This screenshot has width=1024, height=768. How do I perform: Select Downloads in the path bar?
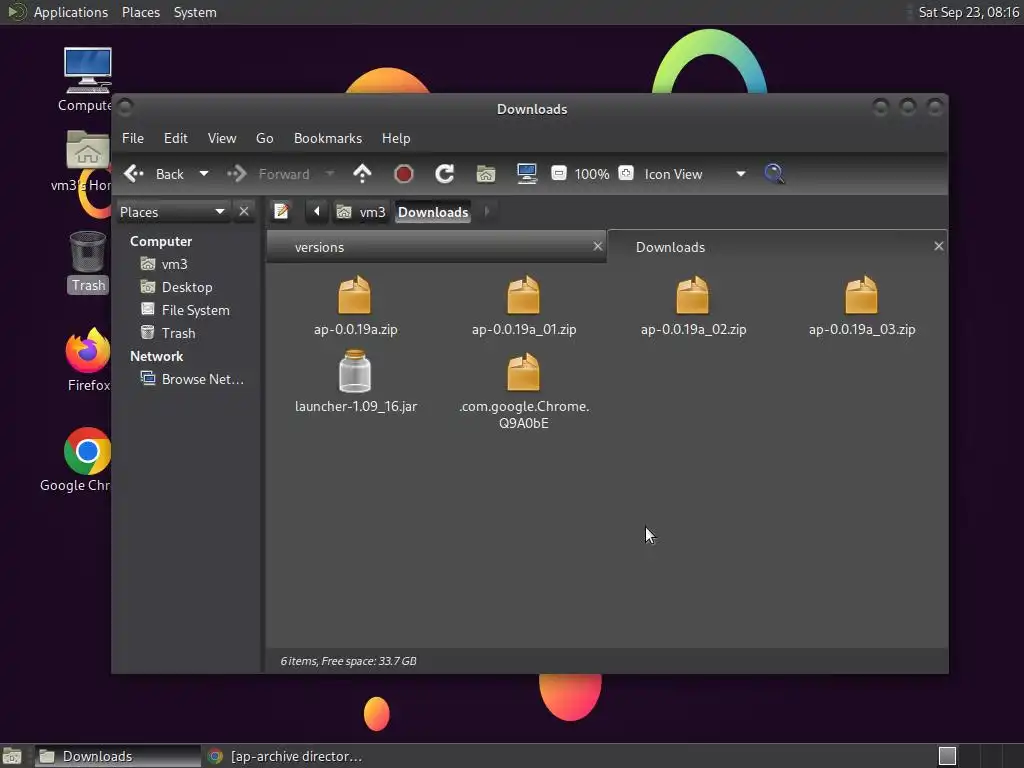433,212
